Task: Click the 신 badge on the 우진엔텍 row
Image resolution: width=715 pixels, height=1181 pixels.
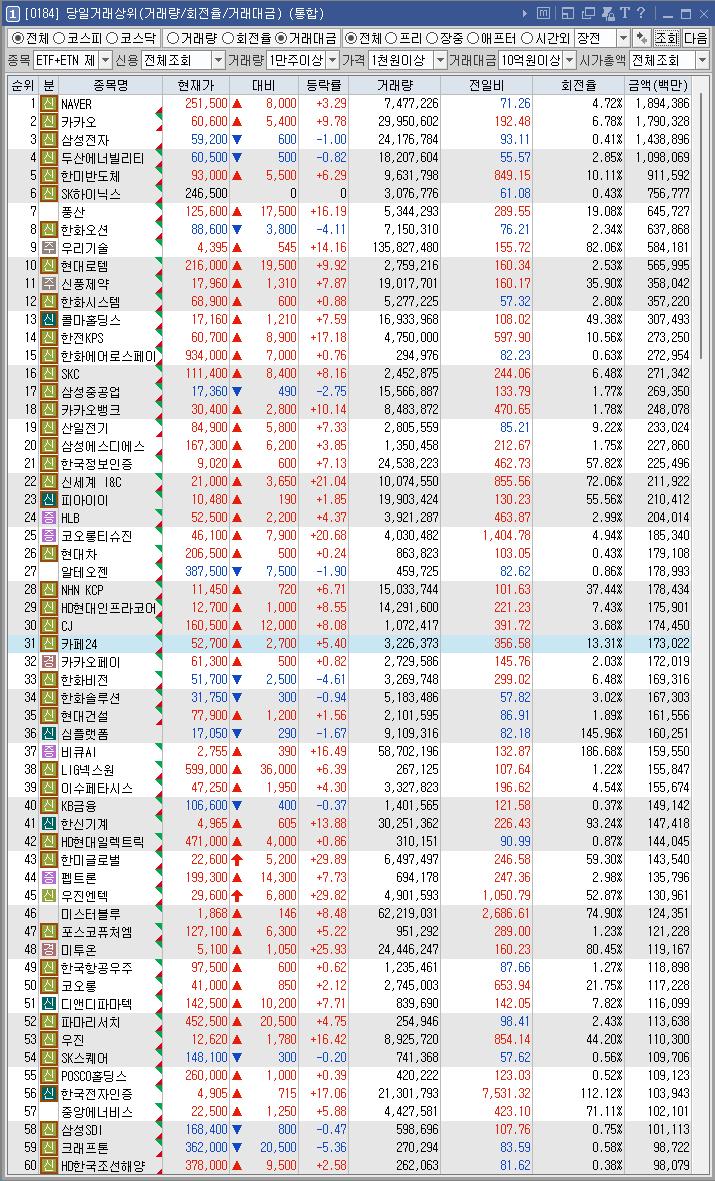Action: [49, 896]
